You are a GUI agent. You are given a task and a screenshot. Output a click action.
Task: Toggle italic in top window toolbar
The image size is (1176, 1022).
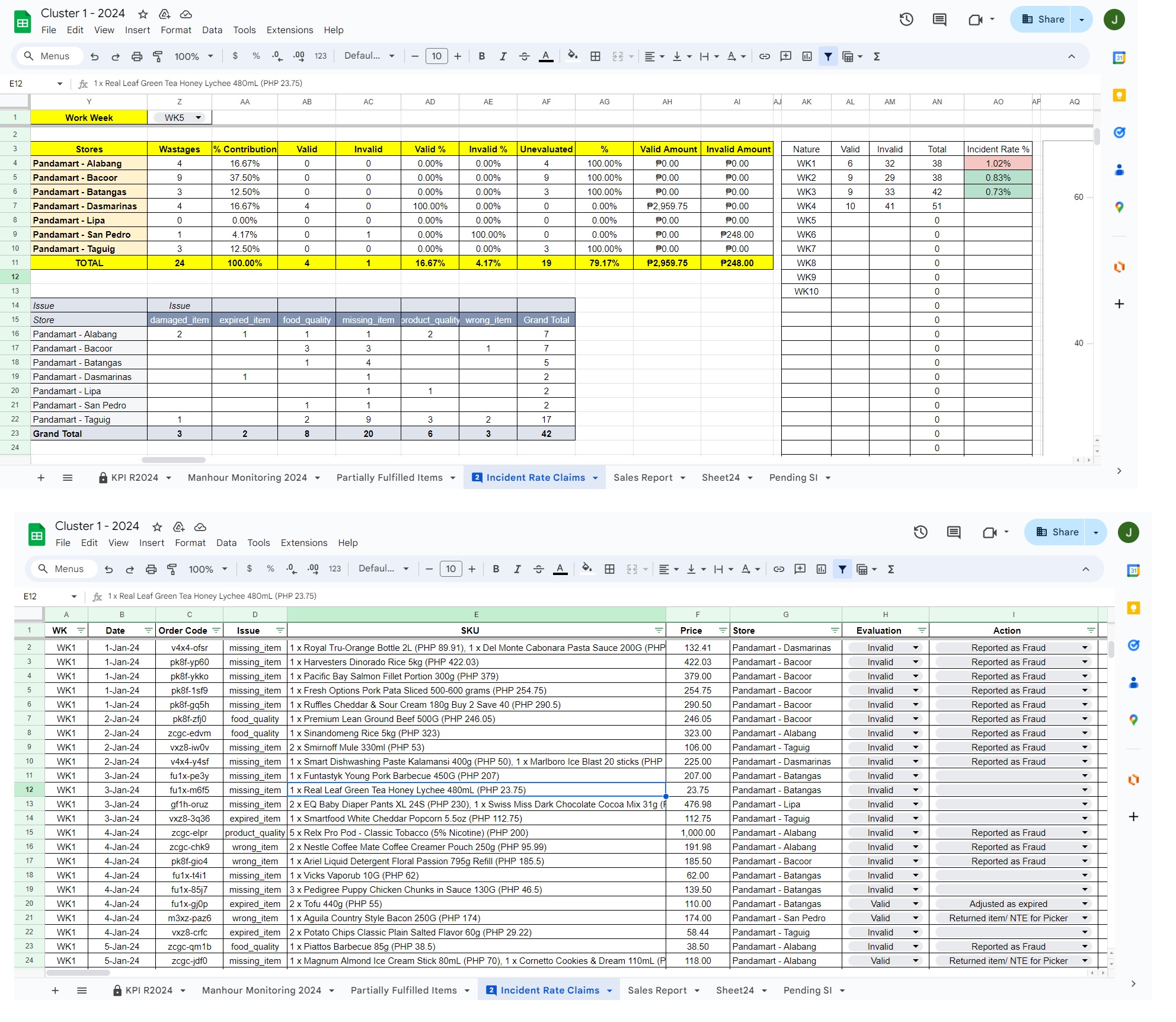pyautogui.click(x=503, y=56)
